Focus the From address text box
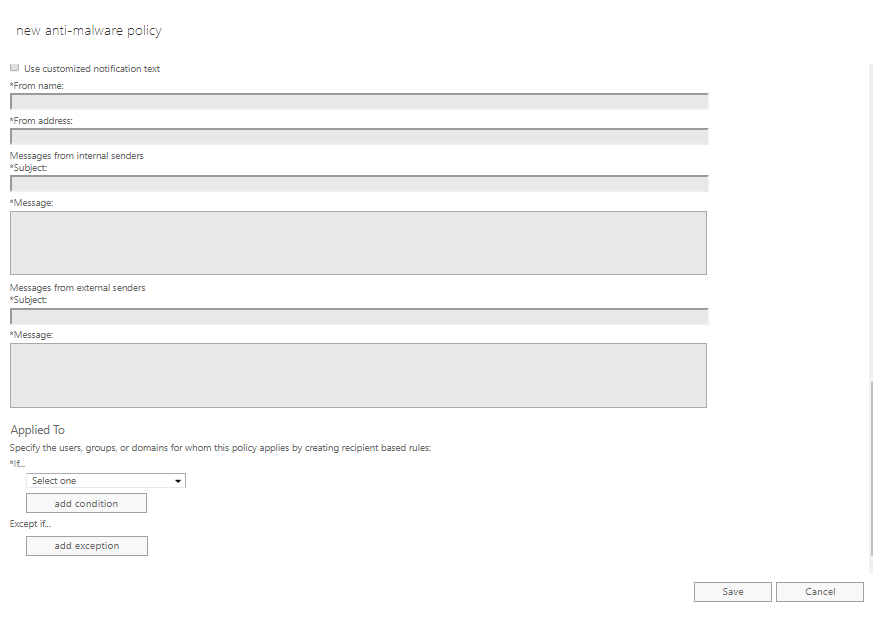The image size is (873, 628). pyautogui.click(x=359, y=137)
